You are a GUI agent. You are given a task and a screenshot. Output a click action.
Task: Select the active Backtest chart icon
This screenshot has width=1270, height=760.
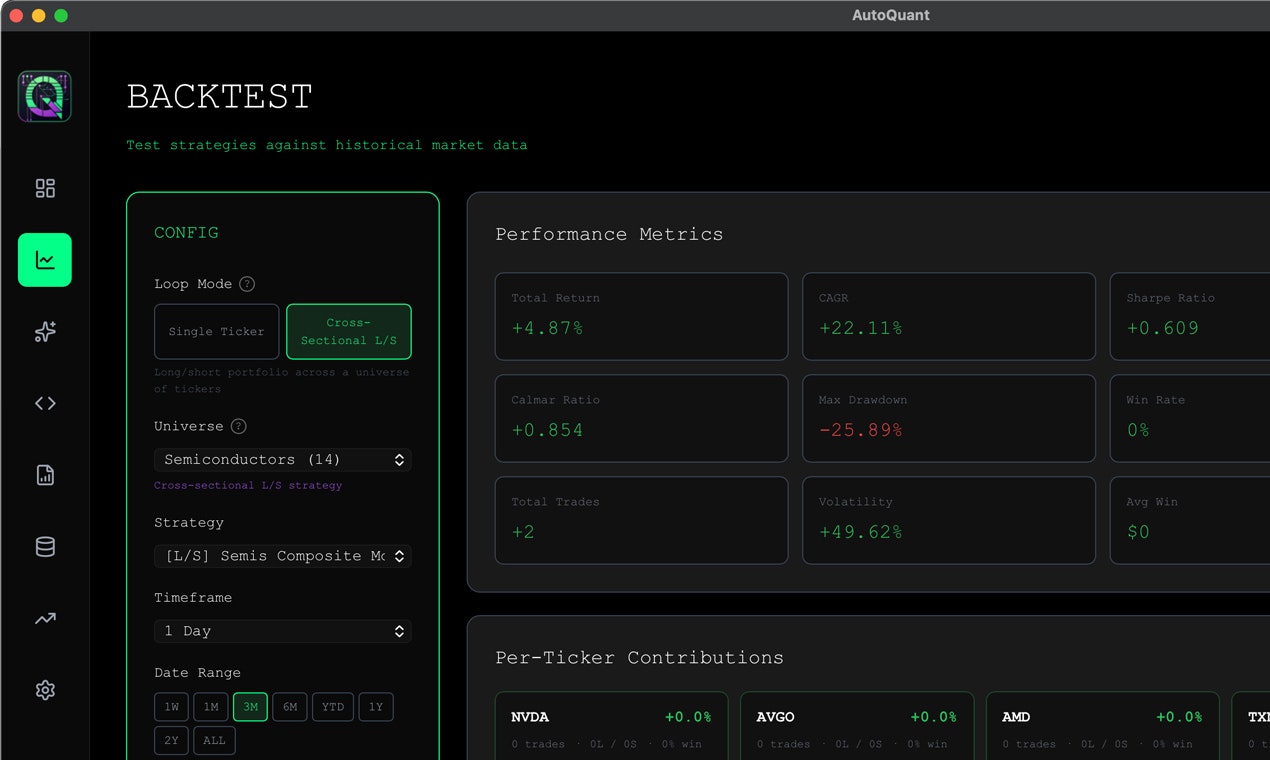(x=45, y=260)
